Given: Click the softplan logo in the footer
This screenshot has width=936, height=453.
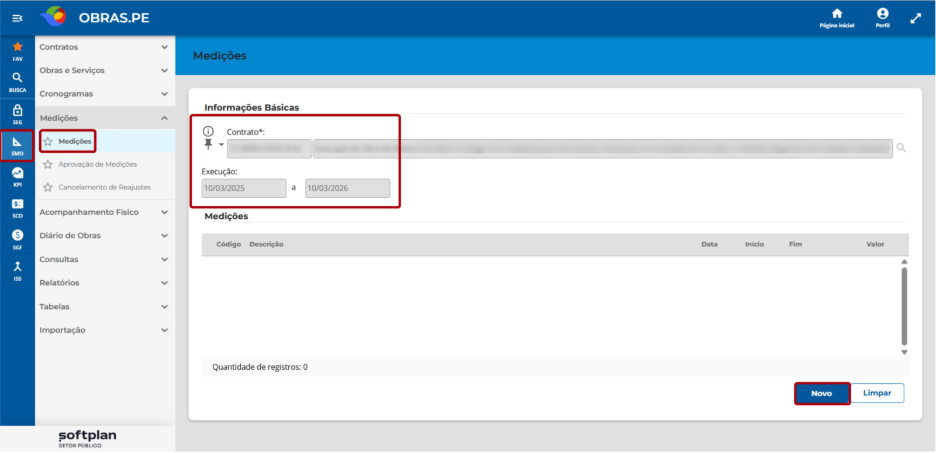Looking at the screenshot, I should point(88,439).
